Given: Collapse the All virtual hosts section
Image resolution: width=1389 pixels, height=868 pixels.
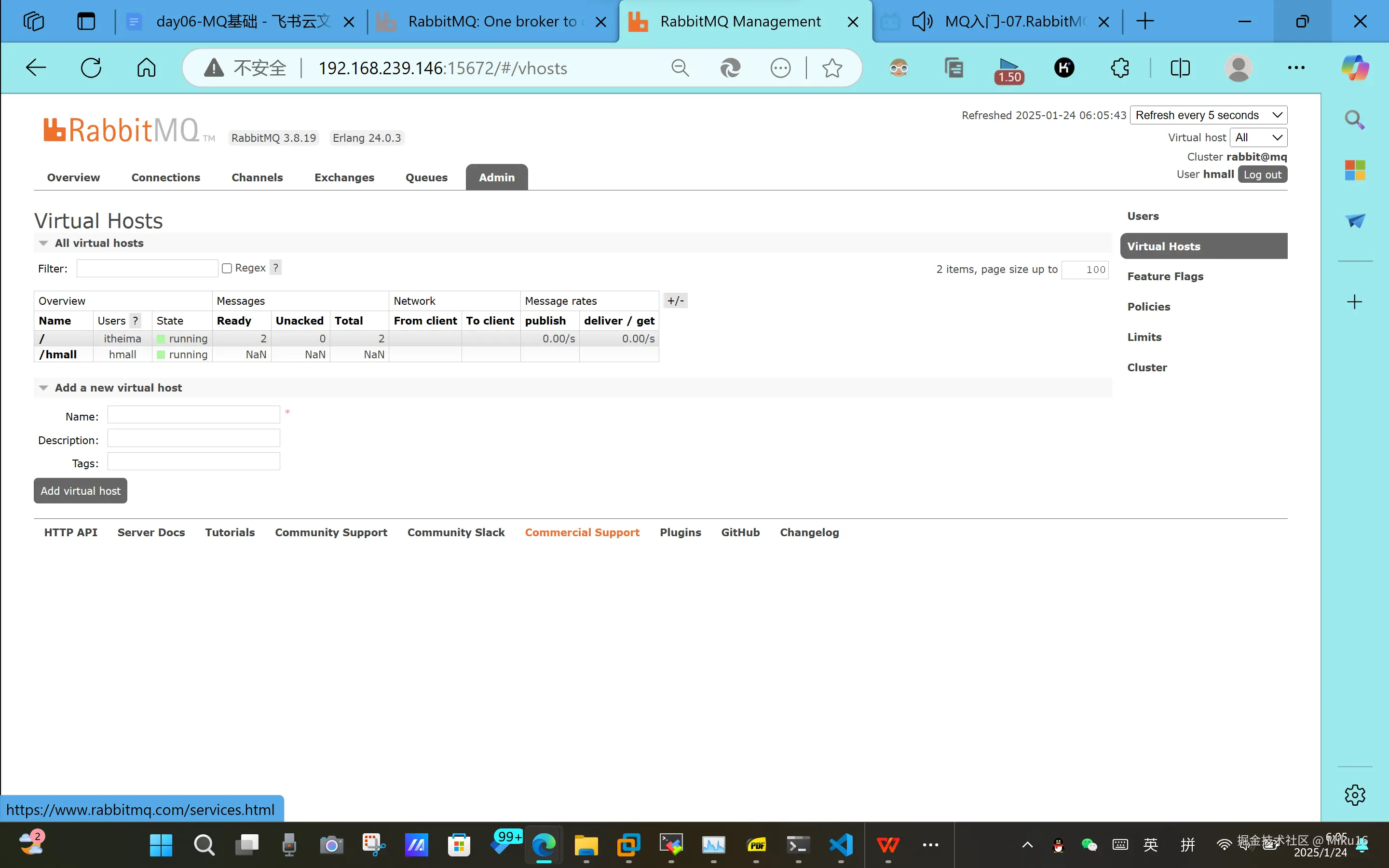Looking at the screenshot, I should [x=99, y=243].
